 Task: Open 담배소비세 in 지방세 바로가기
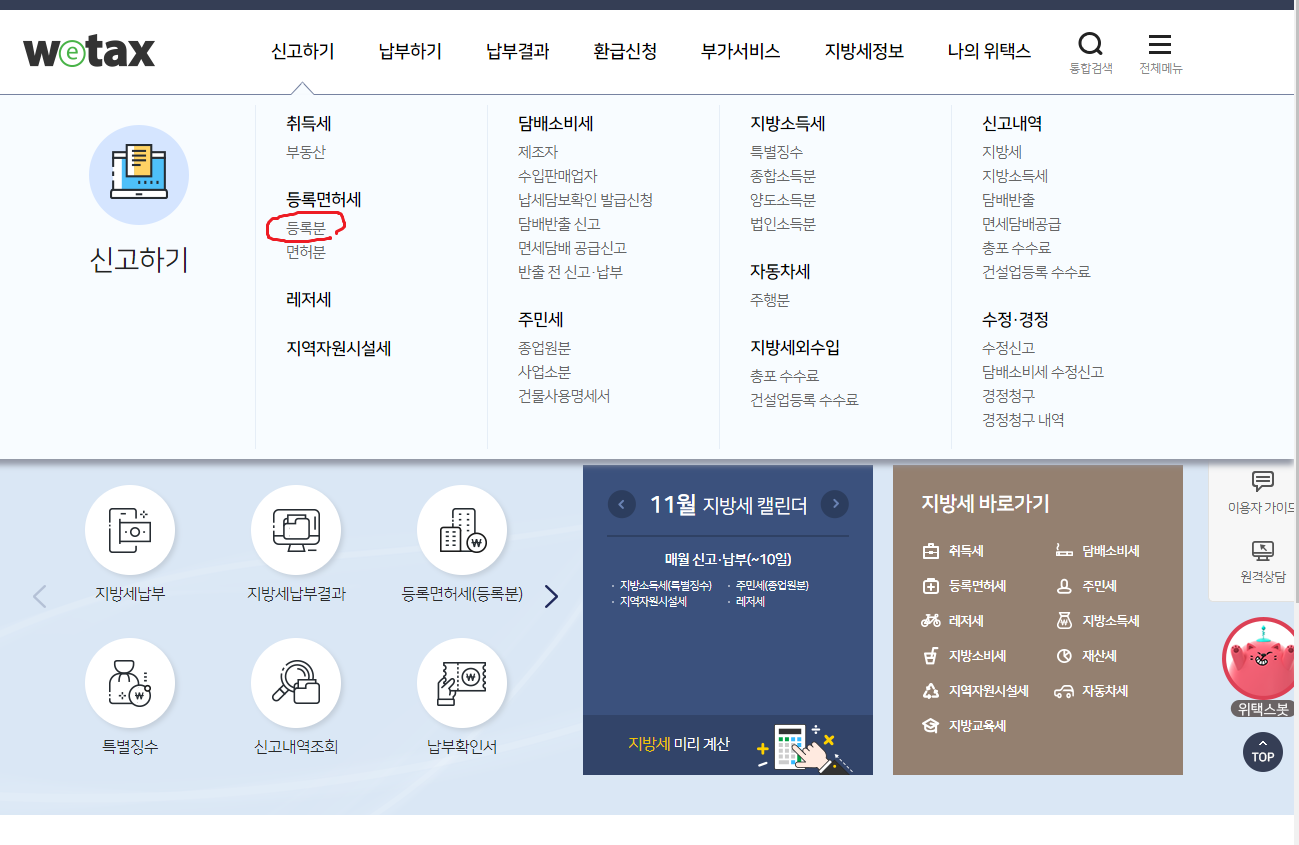1098,551
